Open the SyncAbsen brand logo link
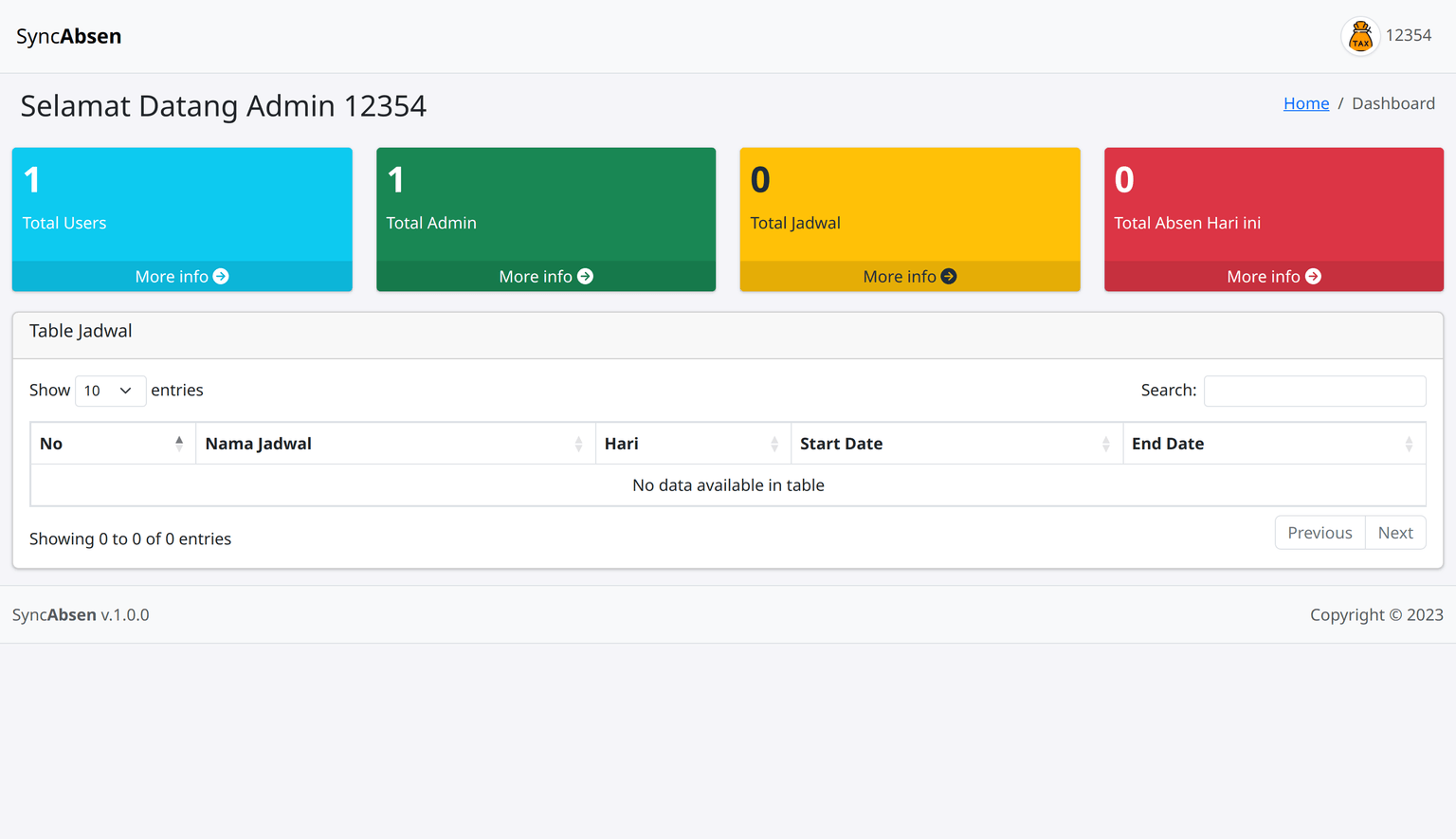 (68, 36)
